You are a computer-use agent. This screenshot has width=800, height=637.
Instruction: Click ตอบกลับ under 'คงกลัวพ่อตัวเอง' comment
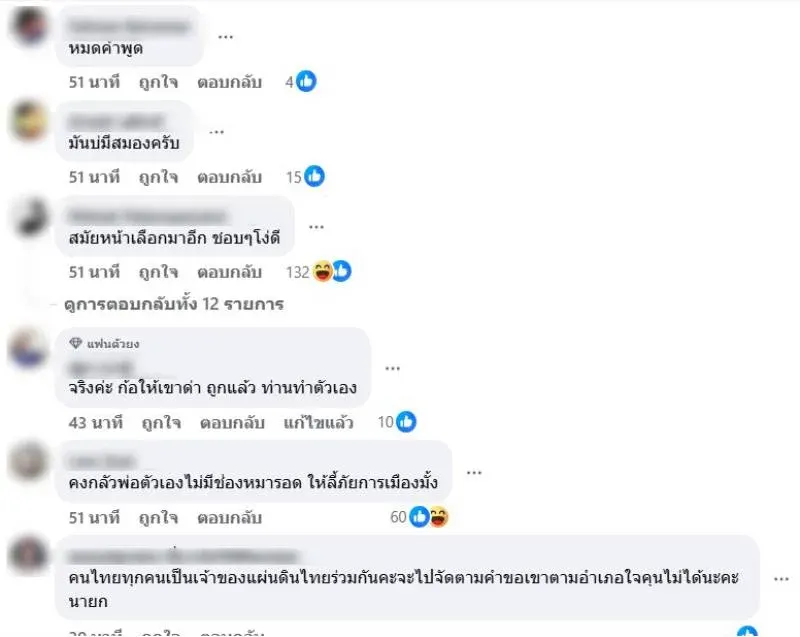click(230, 518)
